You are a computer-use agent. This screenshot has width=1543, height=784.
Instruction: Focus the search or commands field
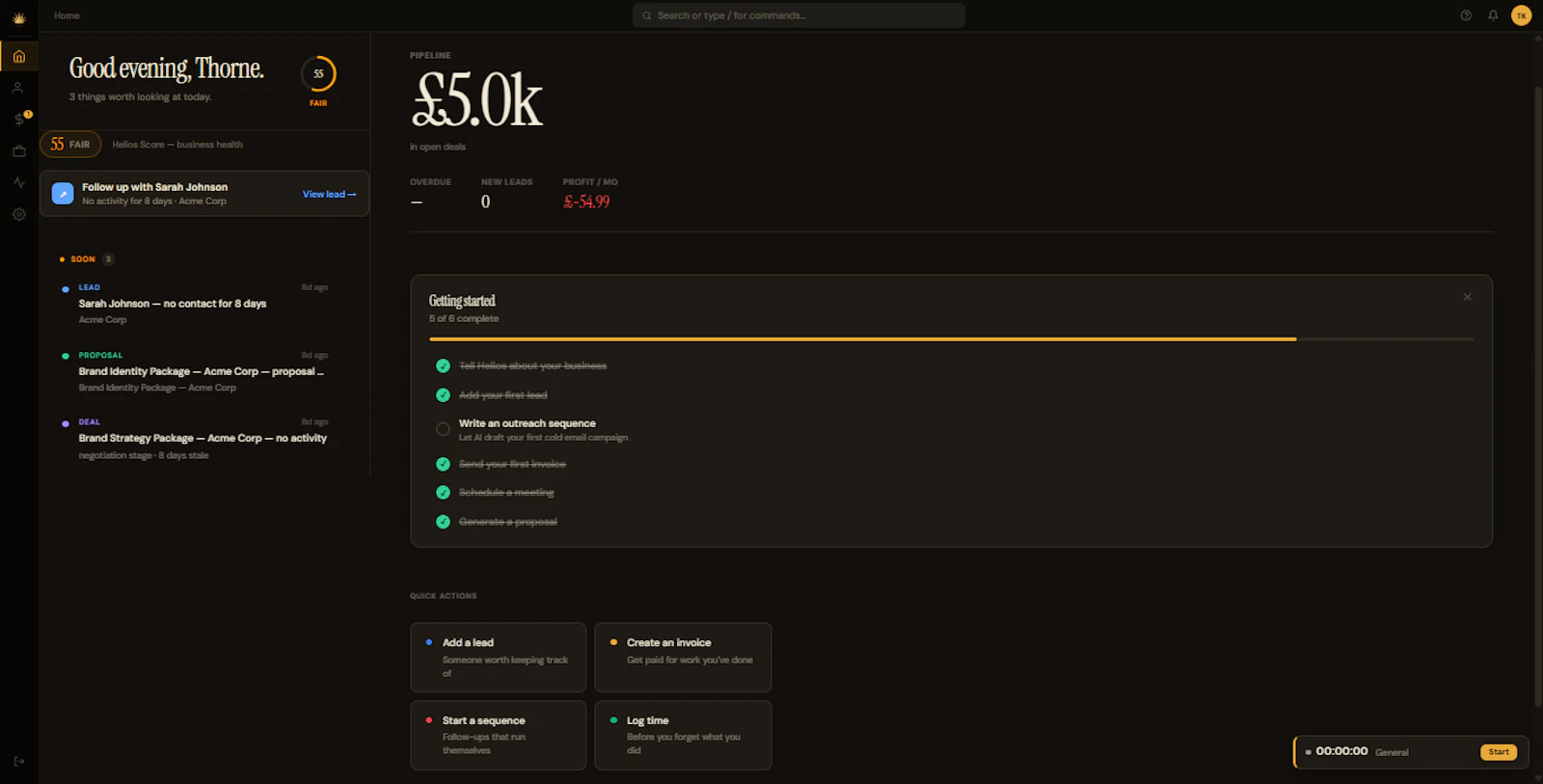point(799,15)
